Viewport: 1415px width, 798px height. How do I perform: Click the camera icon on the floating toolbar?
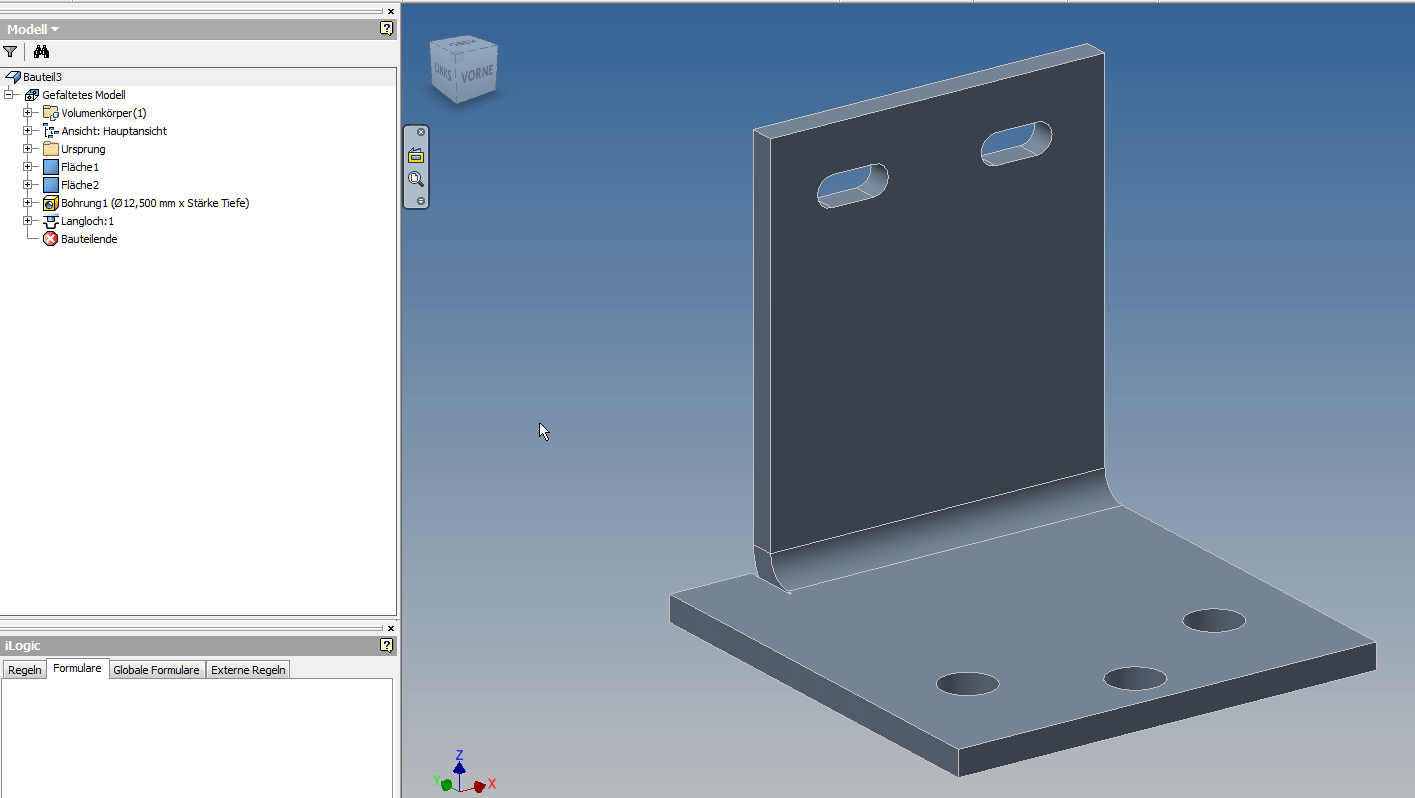(416, 155)
